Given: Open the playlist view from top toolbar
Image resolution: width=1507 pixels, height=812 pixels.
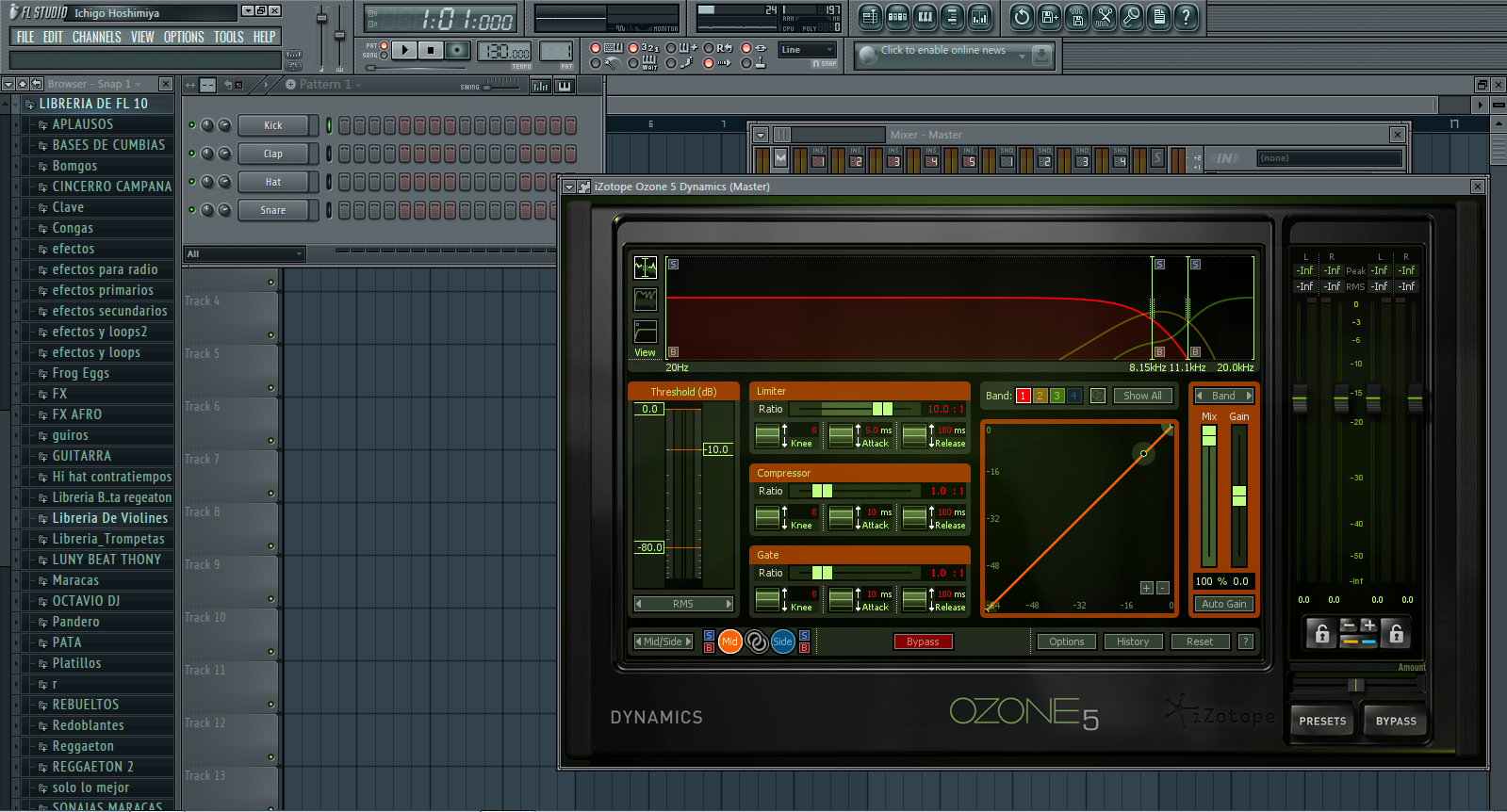Looking at the screenshot, I should [870, 16].
